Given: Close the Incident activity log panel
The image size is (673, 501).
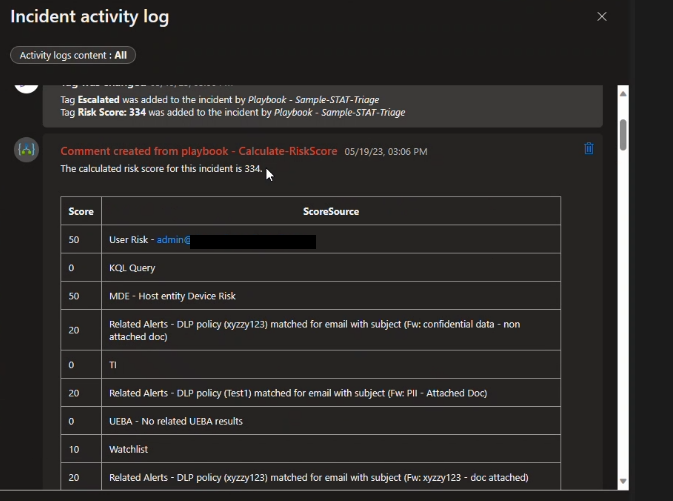Looking at the screenshot, I should pos(602,16).
